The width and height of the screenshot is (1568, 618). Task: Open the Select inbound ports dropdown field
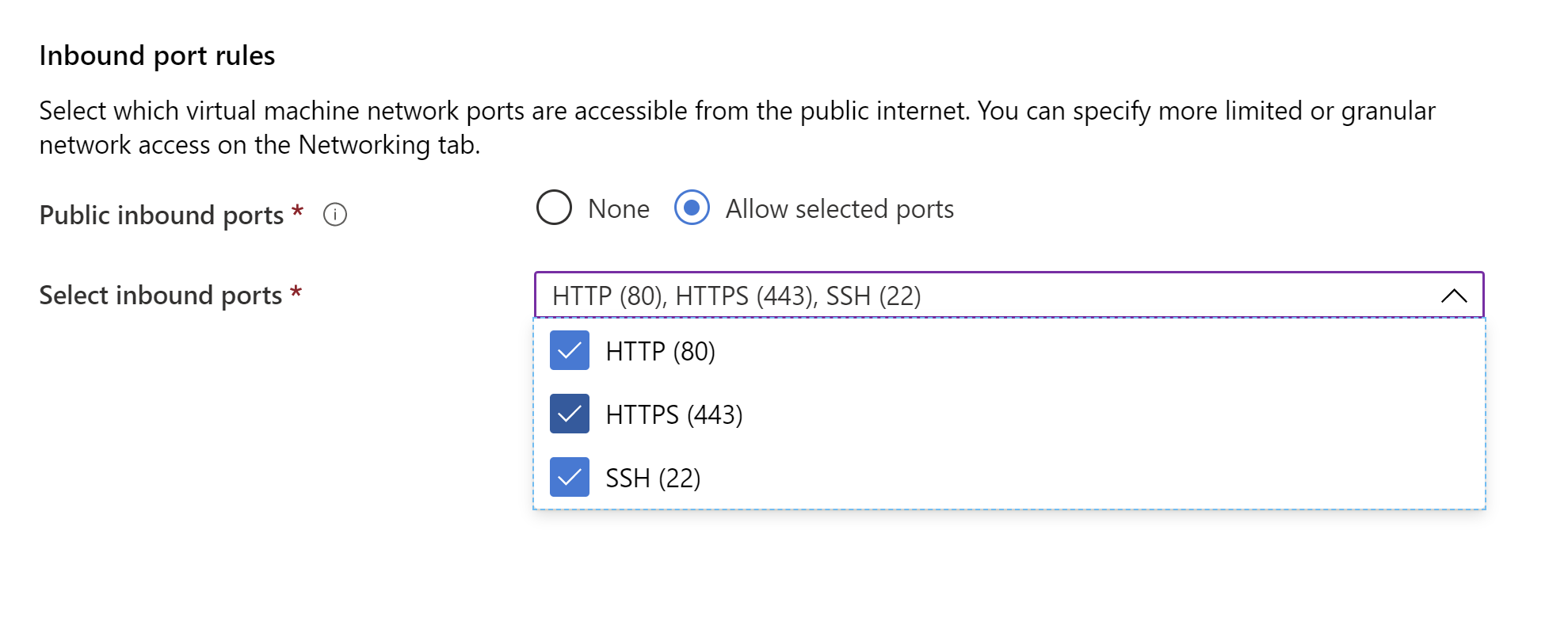1009,296
